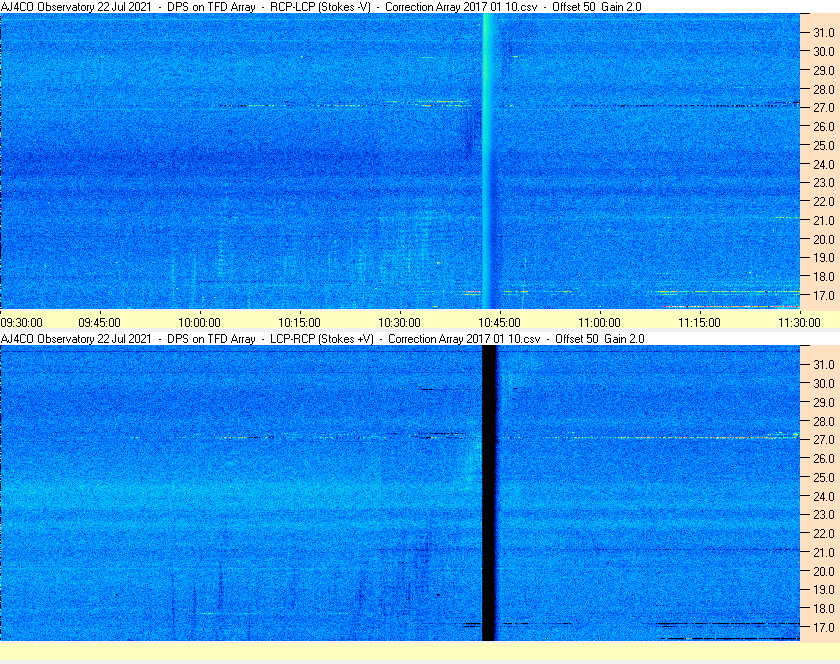Click 17.0 frequency label on Stokes -V chart

pos(824,295)
